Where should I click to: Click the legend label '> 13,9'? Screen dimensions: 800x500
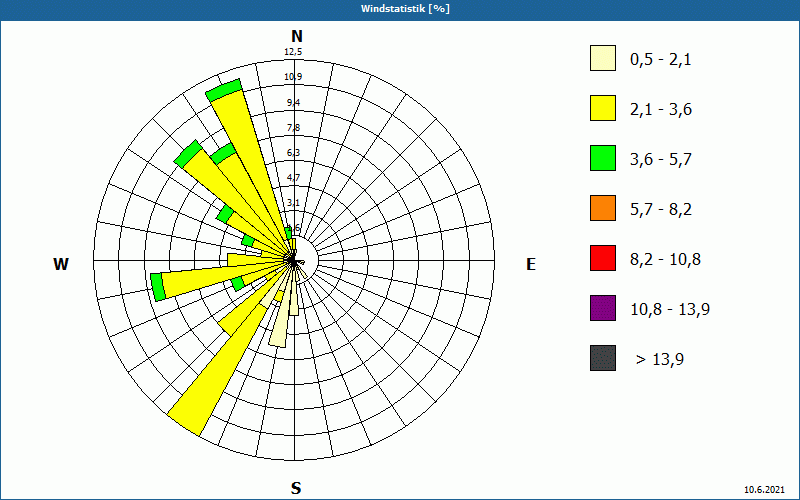point(660,360)
